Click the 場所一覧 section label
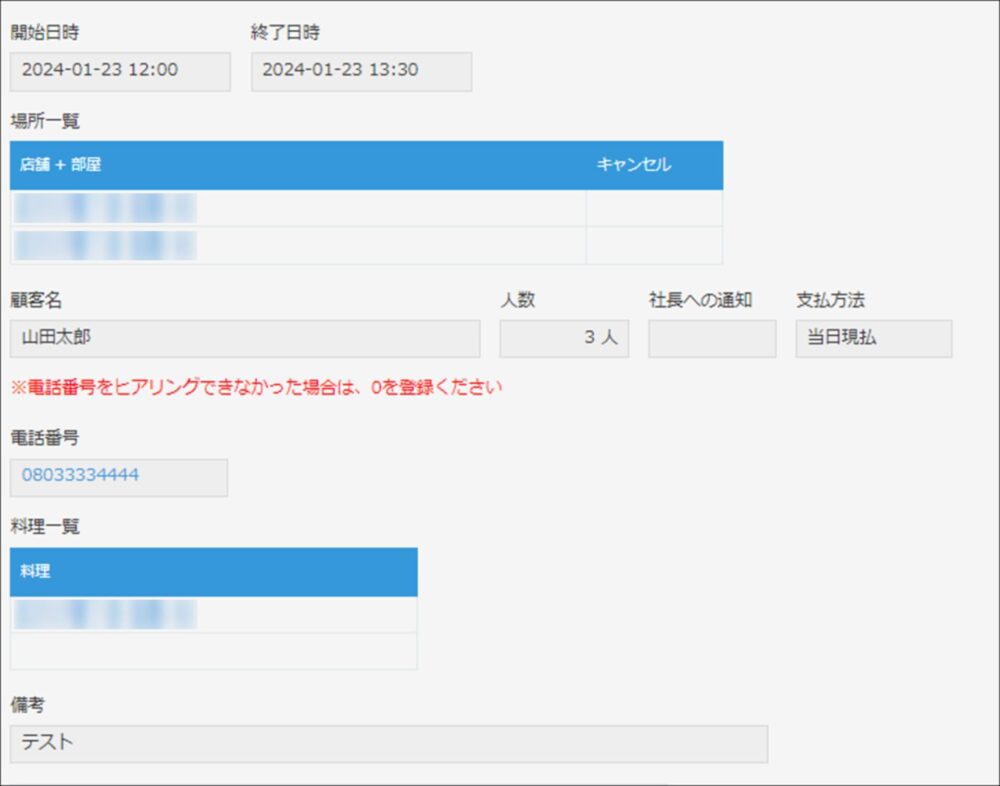The image size is (1000, 786). [45, 121]
